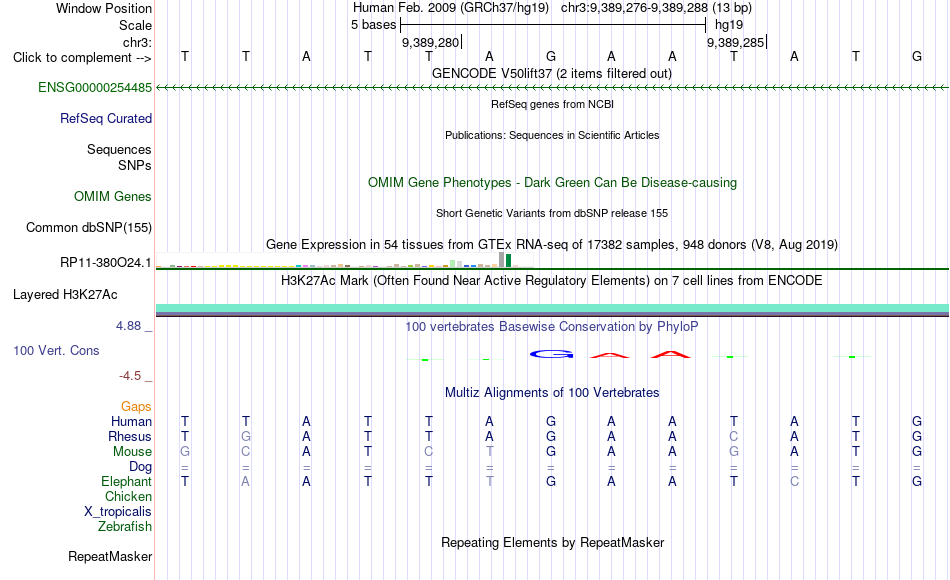Open 'Multiz Alignments of 100 Vertebrates' title
Image resolution: width=950 pixels, height=580 pixels.
click(x=552, y=392)
